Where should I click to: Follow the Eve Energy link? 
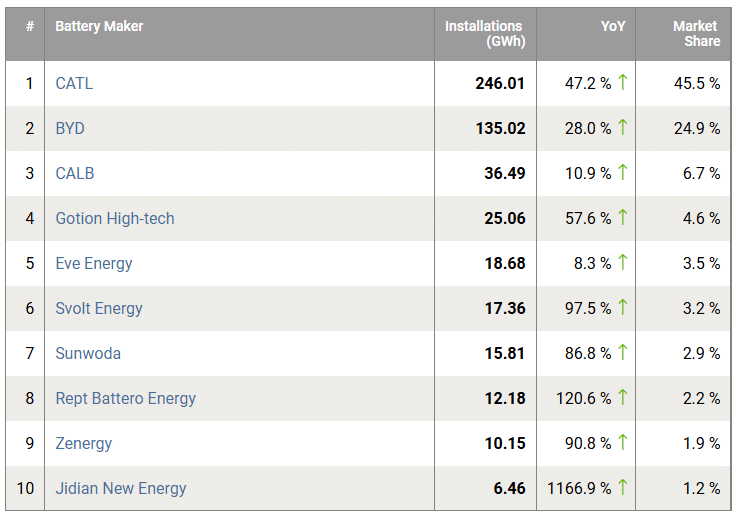coord(94,263)
